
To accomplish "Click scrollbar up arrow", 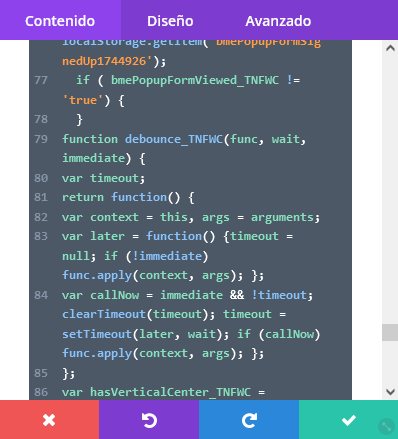I will coord(390,48).
